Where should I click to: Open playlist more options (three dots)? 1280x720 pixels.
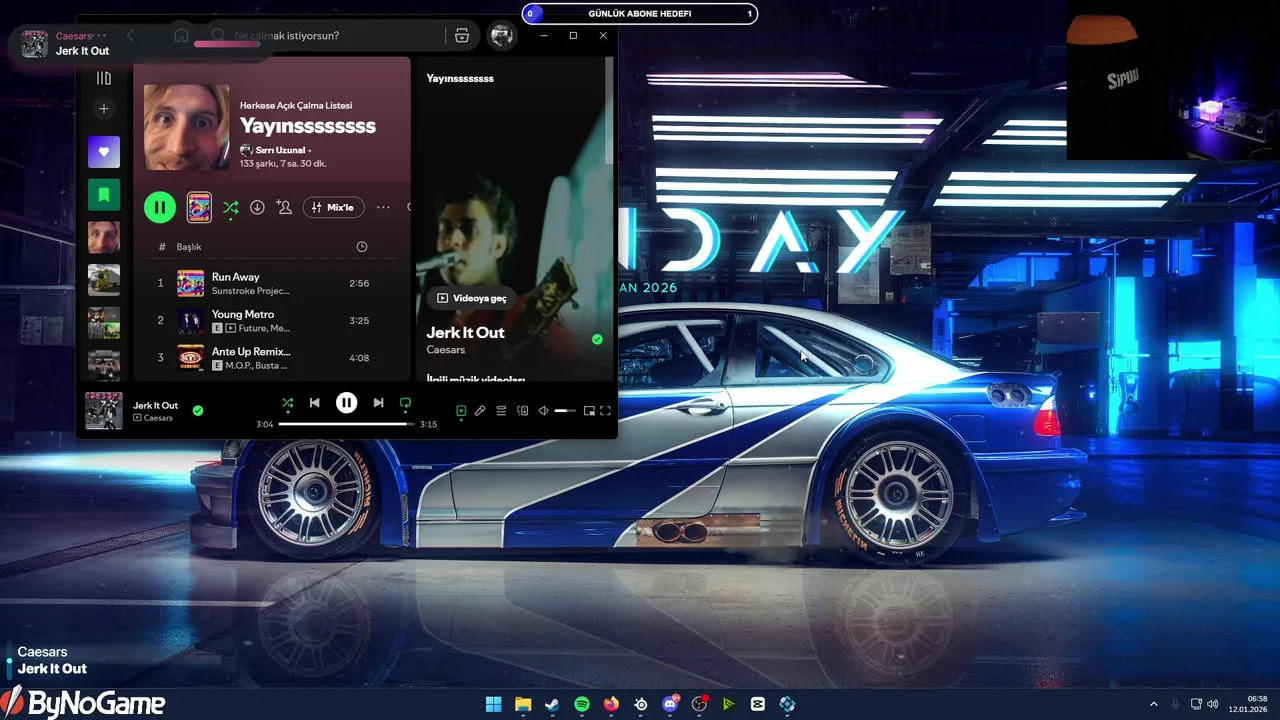[x=383, y=207]
